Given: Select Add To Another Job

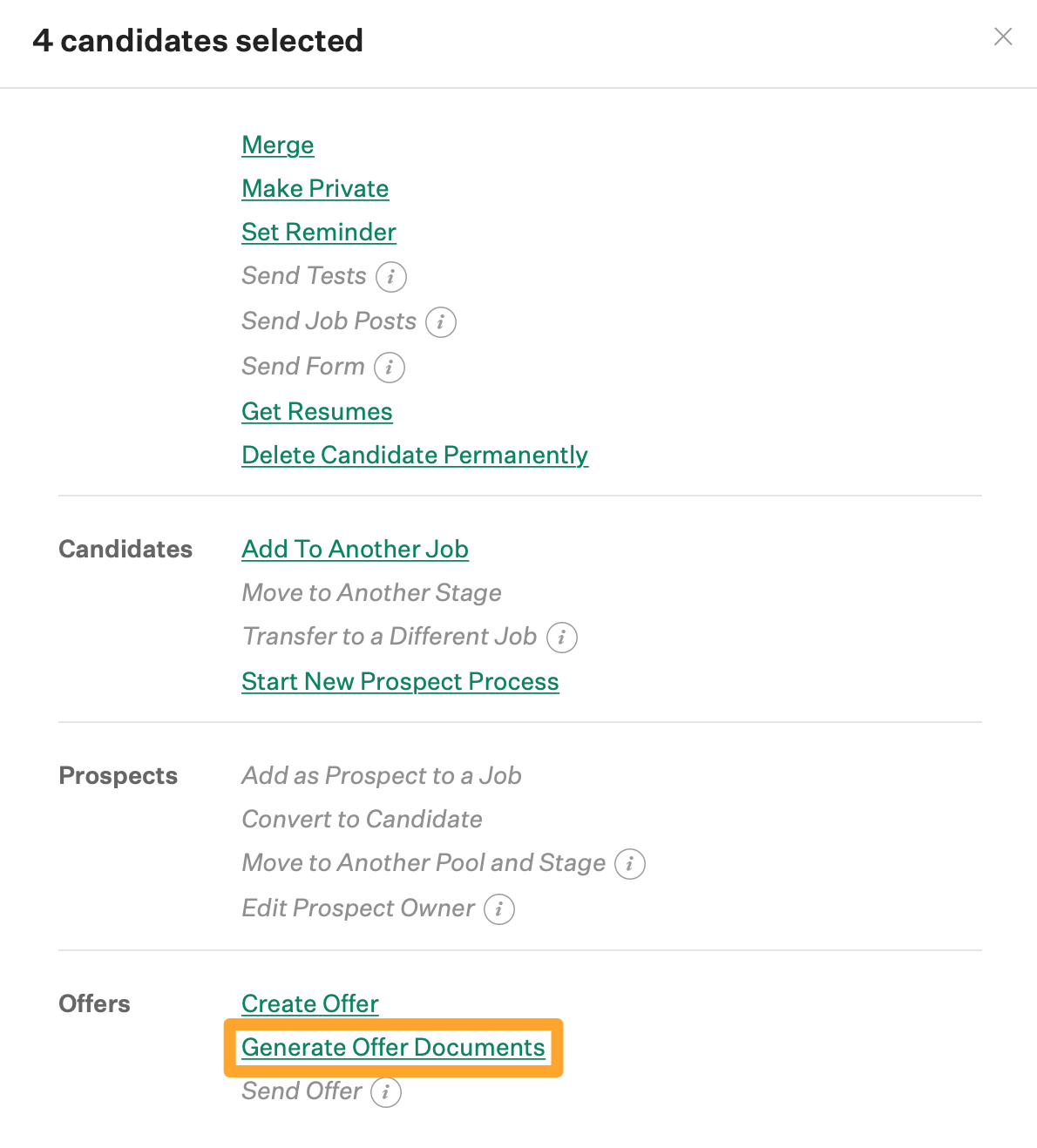Looking at the screenshot, I should click(356, 550).
